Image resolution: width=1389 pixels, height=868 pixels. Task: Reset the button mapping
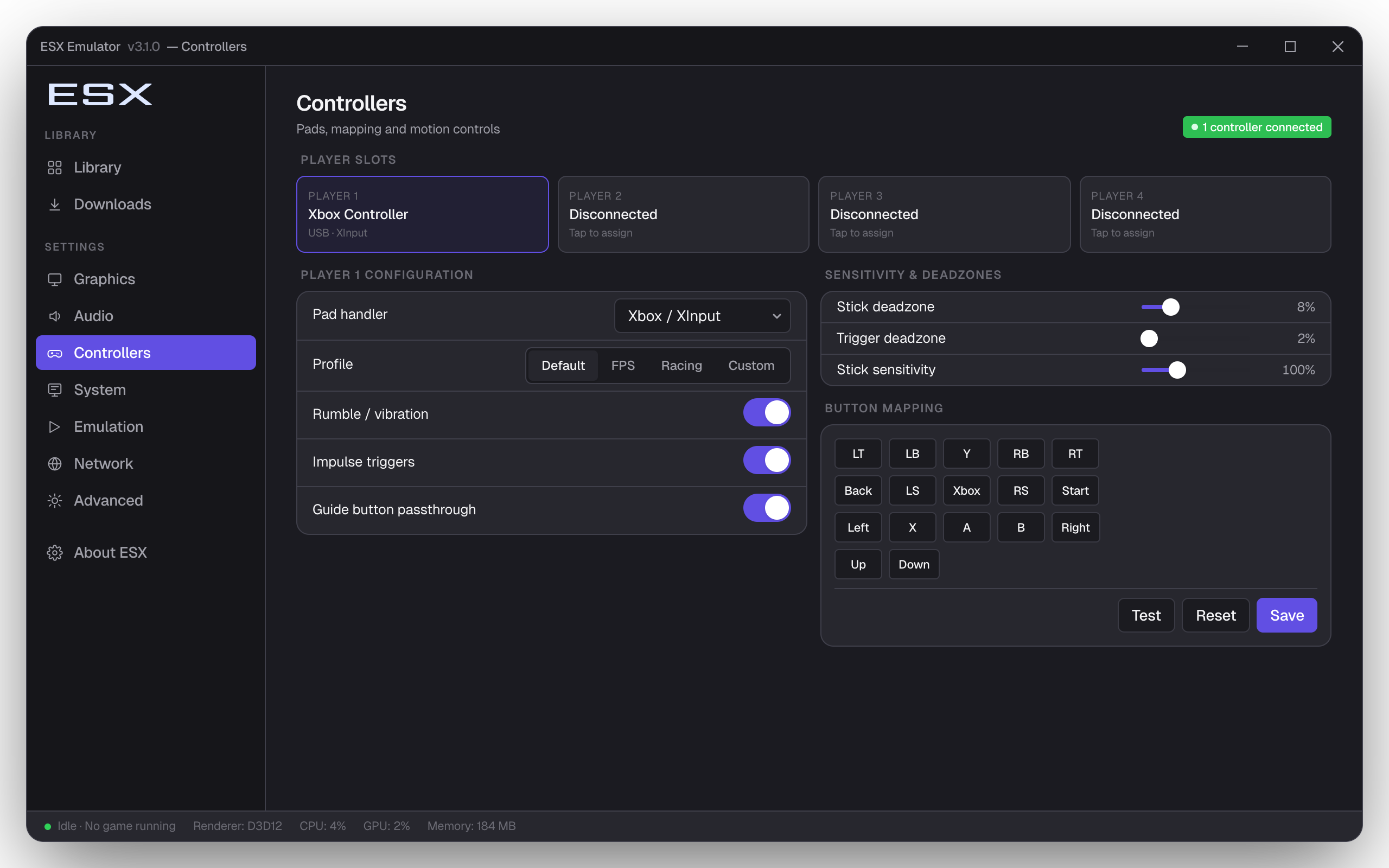[x=1215, y=615]
